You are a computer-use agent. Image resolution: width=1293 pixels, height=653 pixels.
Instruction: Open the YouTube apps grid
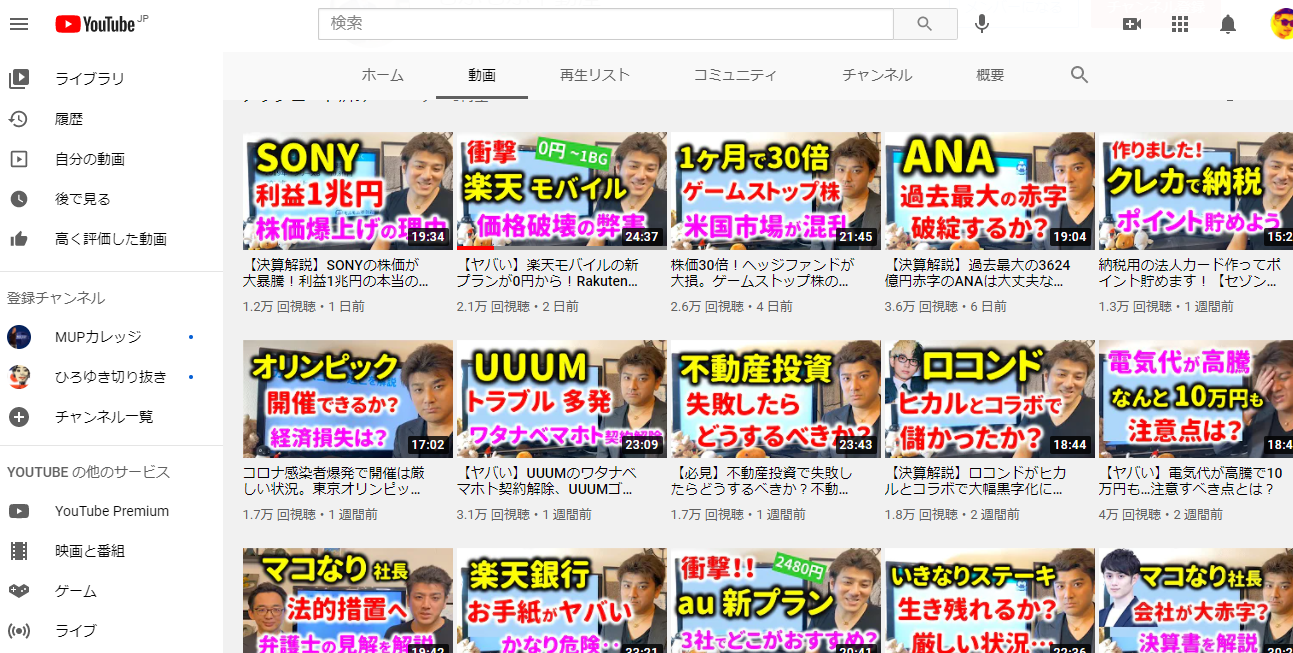(1180, 24)
